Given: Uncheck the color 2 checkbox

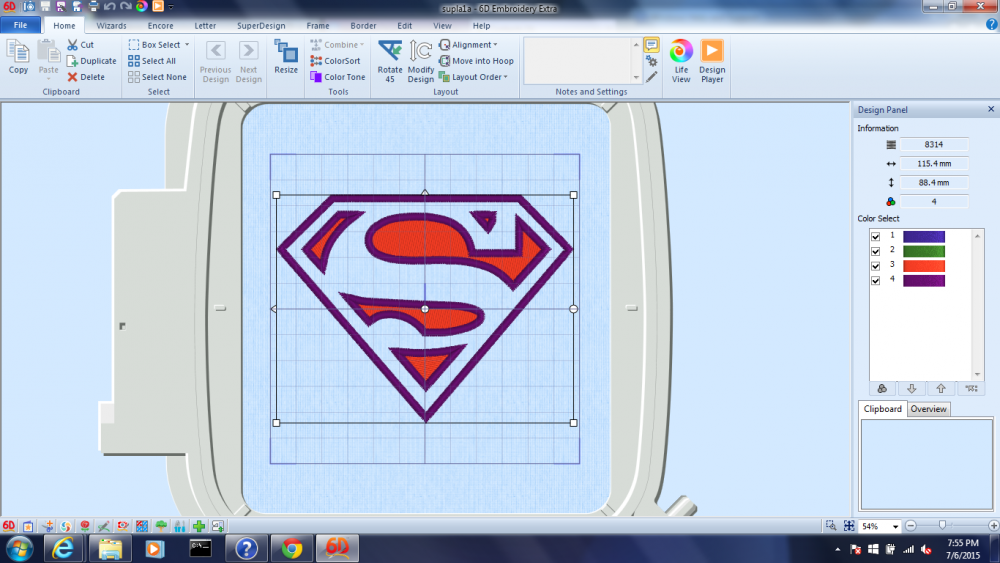Looking at the screenshot, I should pos(876,251).
